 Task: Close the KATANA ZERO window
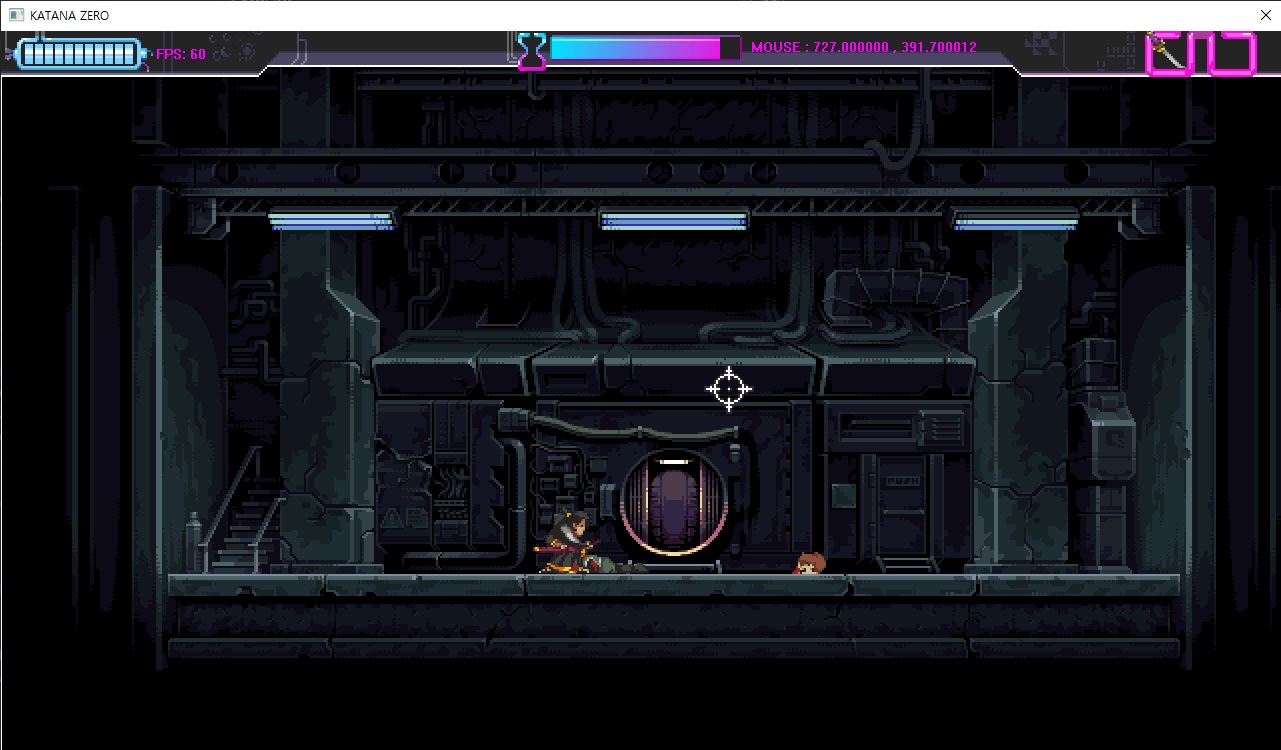(1265, 15)
